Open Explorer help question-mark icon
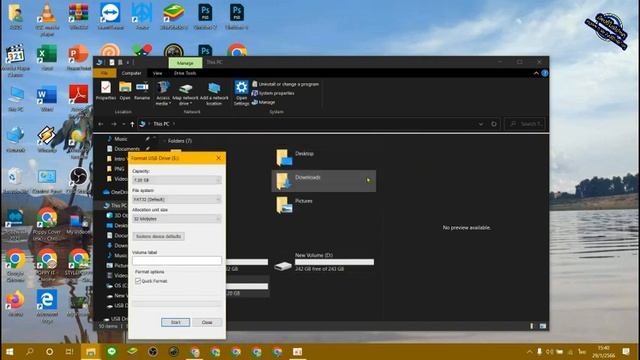Screen dimensions: 640x360 pos(544,73)
